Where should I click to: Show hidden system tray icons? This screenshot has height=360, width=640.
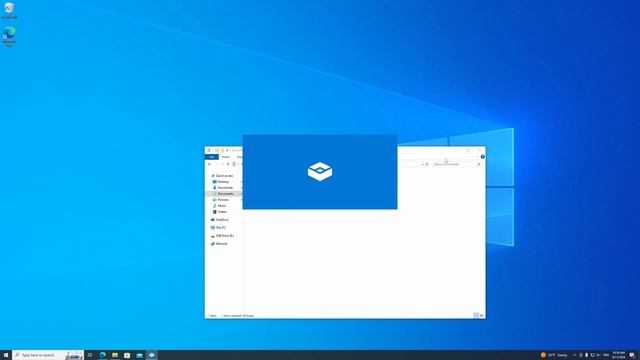574,355
